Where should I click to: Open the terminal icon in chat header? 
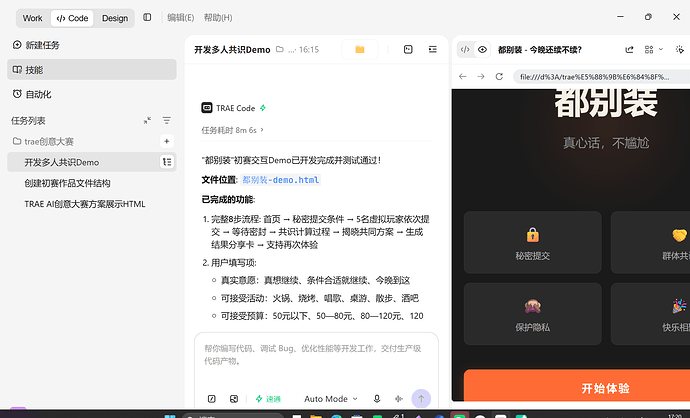point(408,49)
